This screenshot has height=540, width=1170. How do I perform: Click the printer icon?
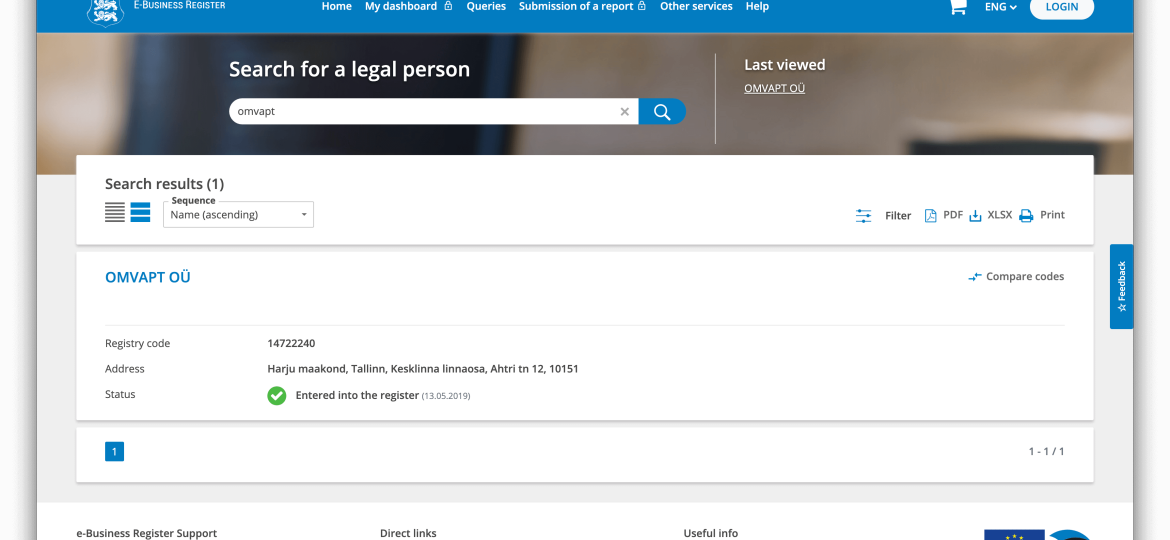(1026, 216)
